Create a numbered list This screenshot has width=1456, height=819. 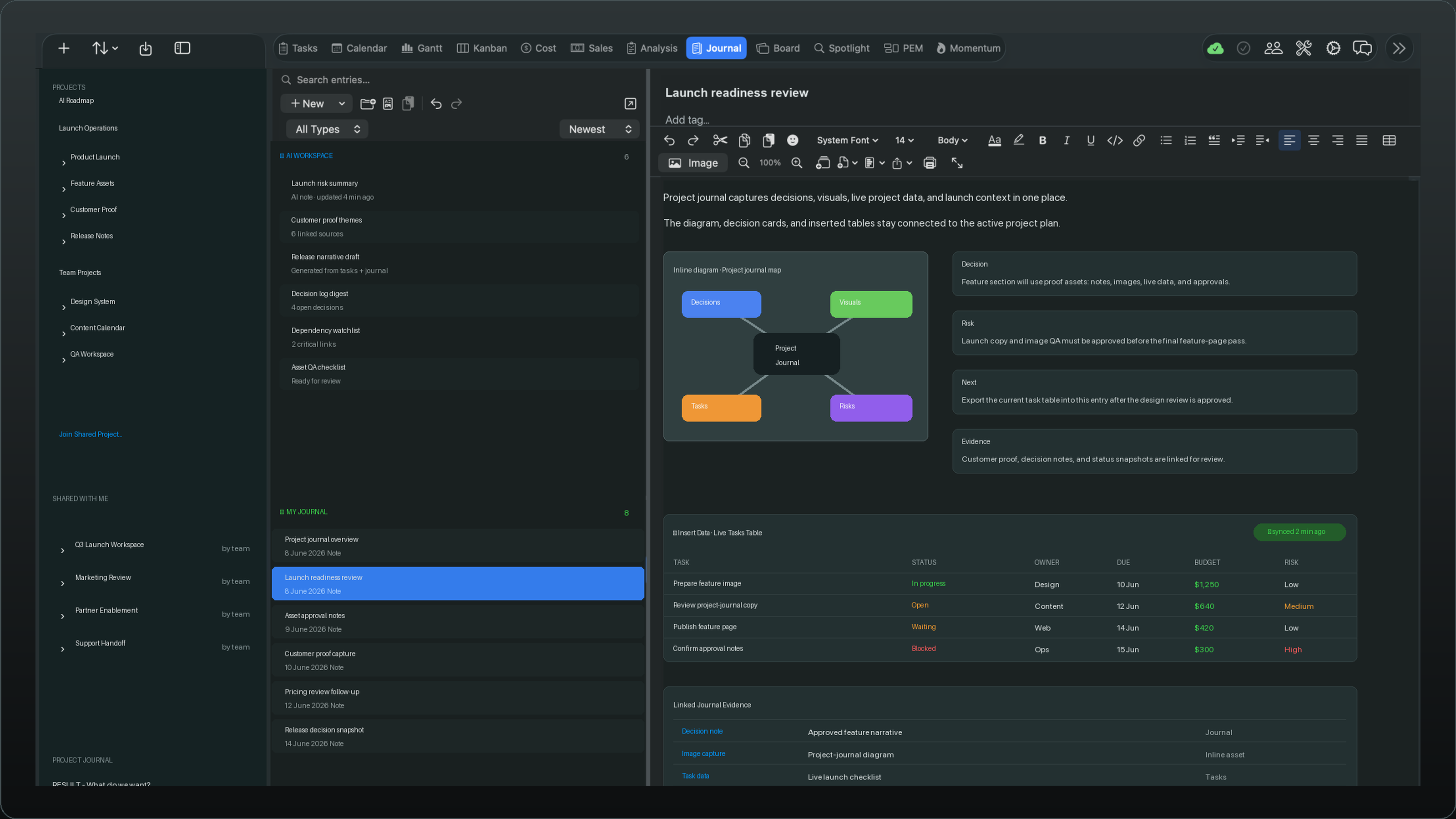point(1190,140)
